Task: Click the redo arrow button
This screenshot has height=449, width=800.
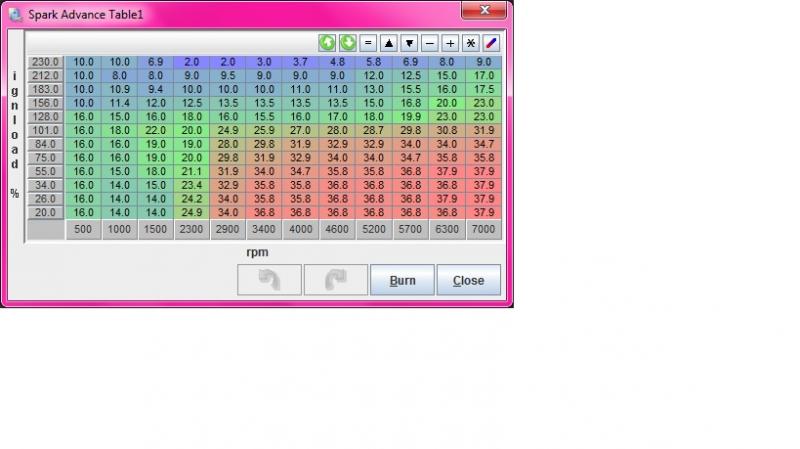Action: 336,280
